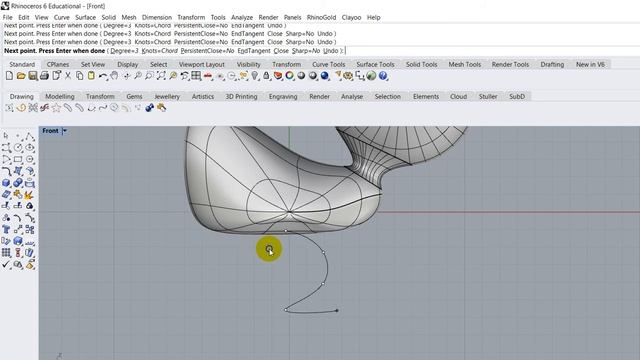This screenshot has width=640, height=360.
Task: Click the Text object T icon
Action: [6, 229]
